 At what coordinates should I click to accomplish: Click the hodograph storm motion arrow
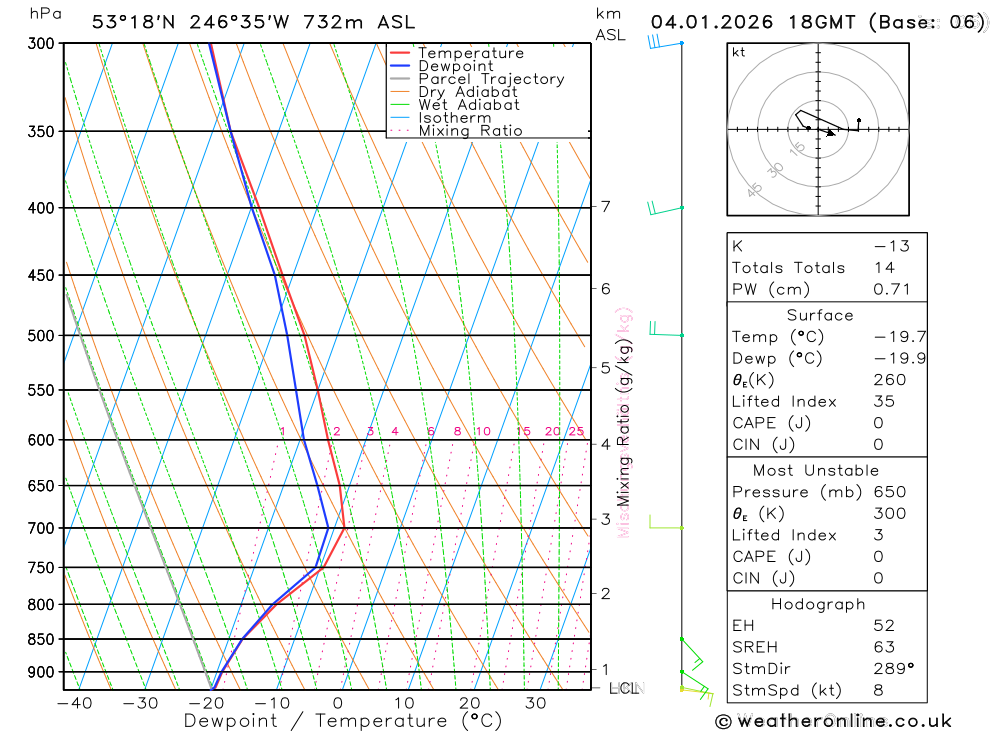830,133
